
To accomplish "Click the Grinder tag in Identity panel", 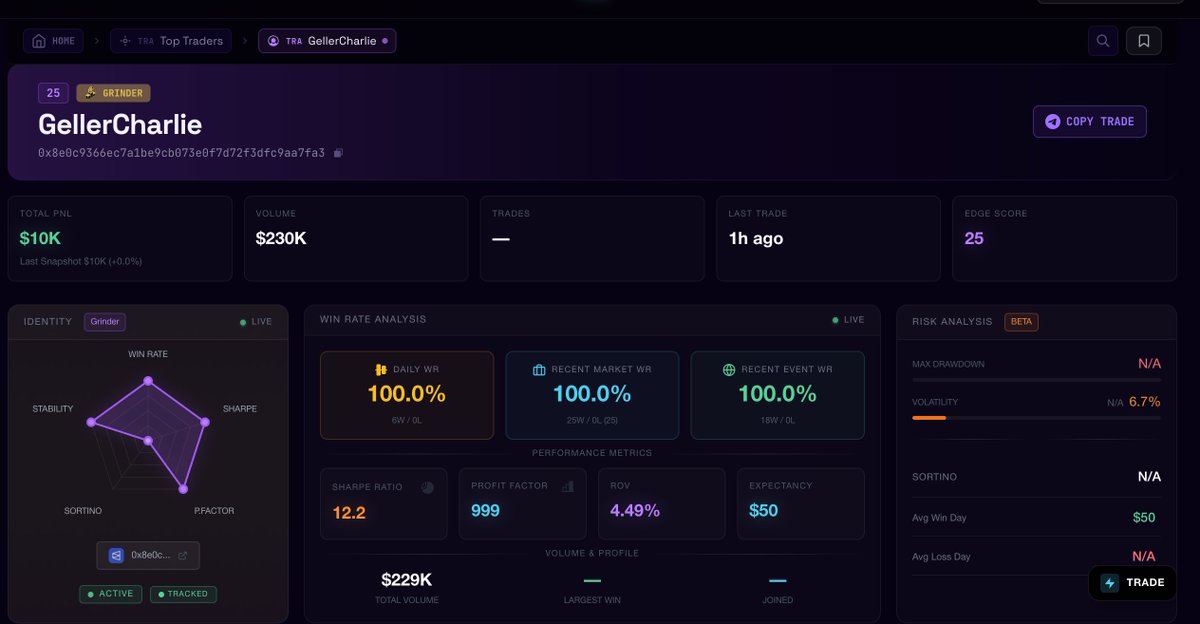I will click(105, 322).
